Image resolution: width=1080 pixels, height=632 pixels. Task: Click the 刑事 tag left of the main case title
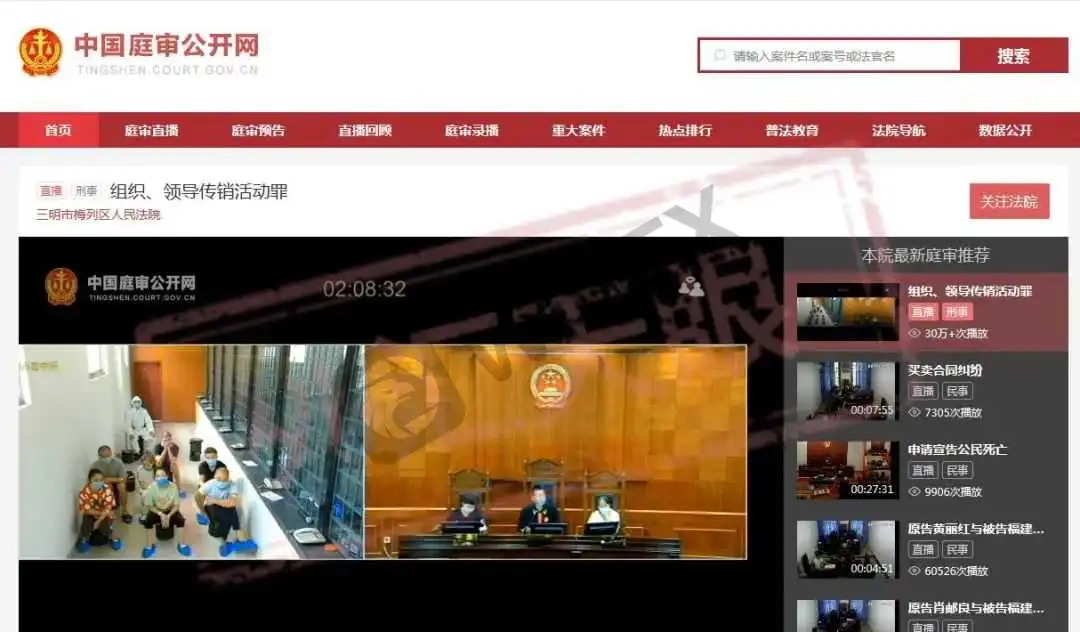(87, 191)
